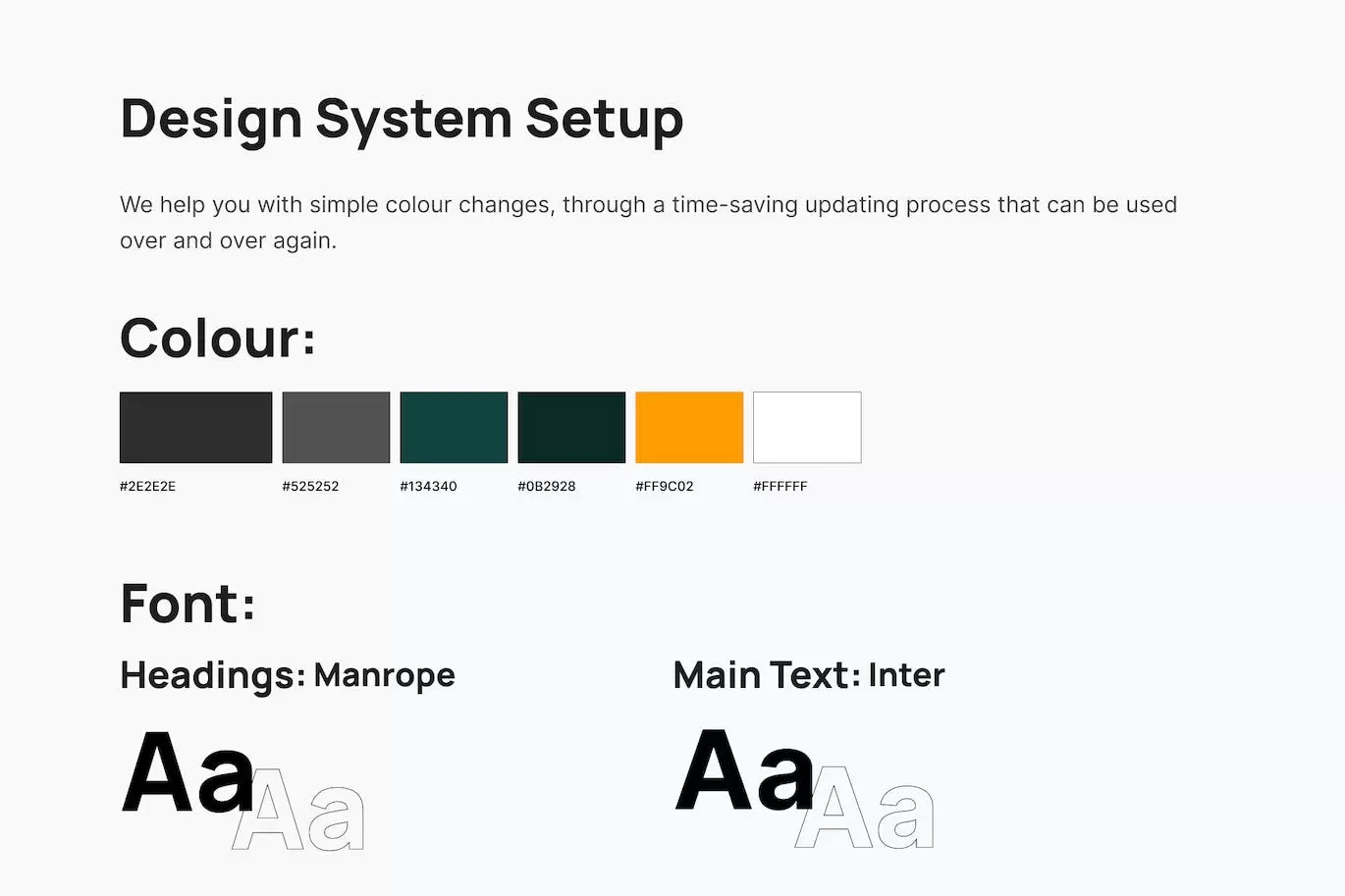Choose the #0B2928 dark green swatch
This screenshot has height=896, width=1345.
(x=571, y=427)
